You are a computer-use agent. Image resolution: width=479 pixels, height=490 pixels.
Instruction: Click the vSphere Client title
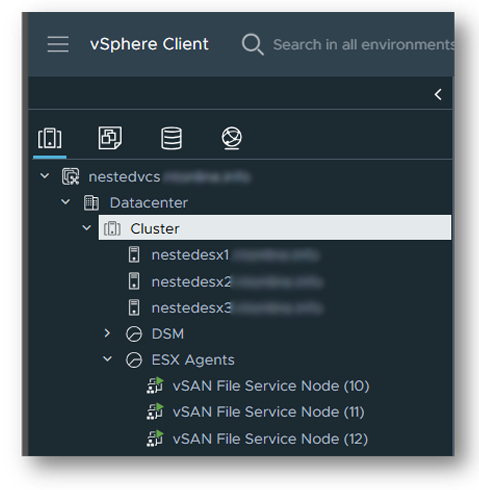click(149, 44)
